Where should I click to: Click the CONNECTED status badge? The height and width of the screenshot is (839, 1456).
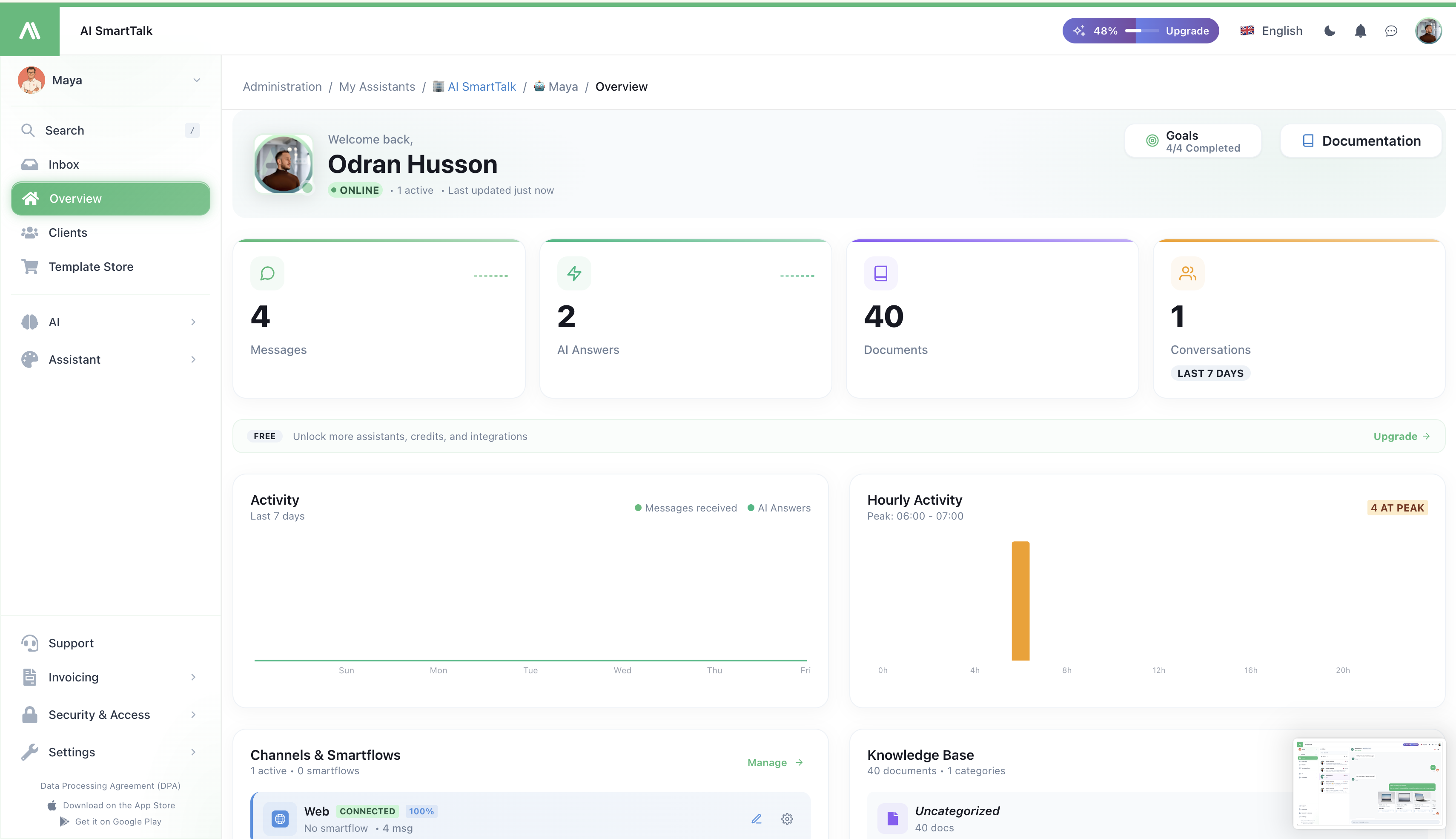367,811
